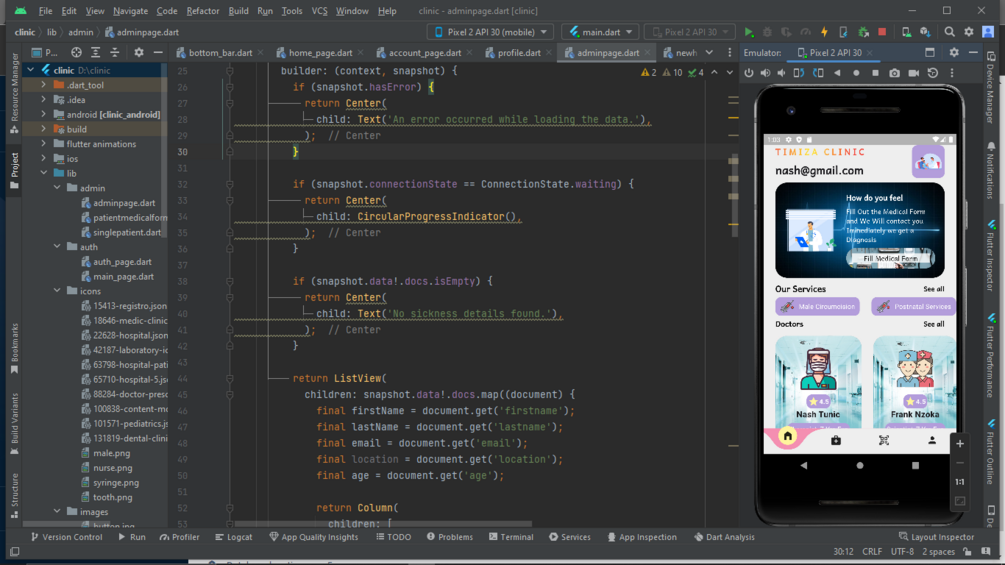This screenshot has width=1005, height=565.
Task: Click the emulator power button icon
Action: (x=749, y=73)
